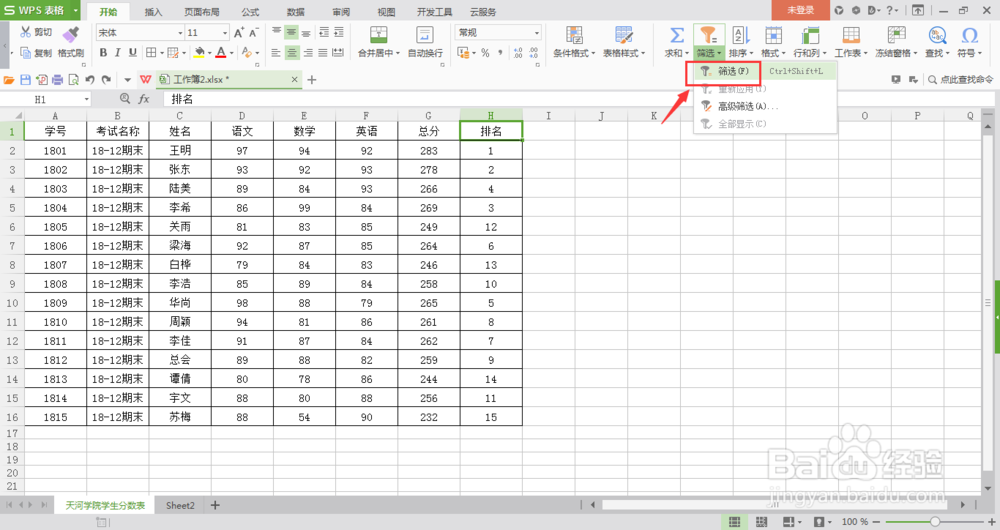Image resolution: width=1000 pixels, height=530 pixels.
Task: Click the fill color yellow paint bucket
Action: point(200,53)
